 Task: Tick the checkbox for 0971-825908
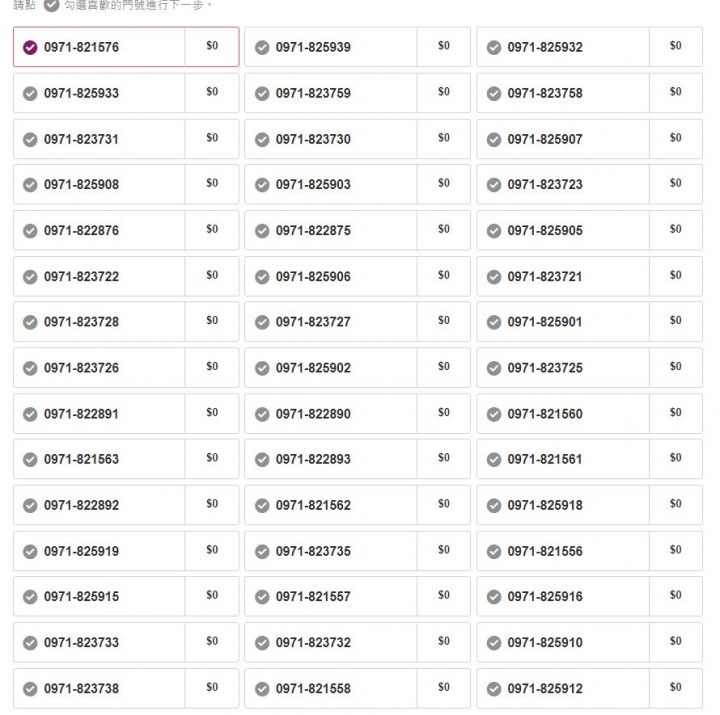click(x=30, y=185)
